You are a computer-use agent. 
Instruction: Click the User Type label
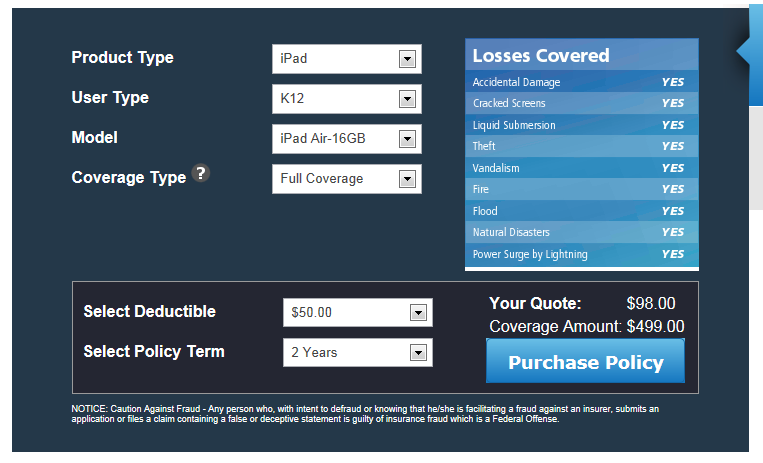pyautogui.click(x=110, y=97)
